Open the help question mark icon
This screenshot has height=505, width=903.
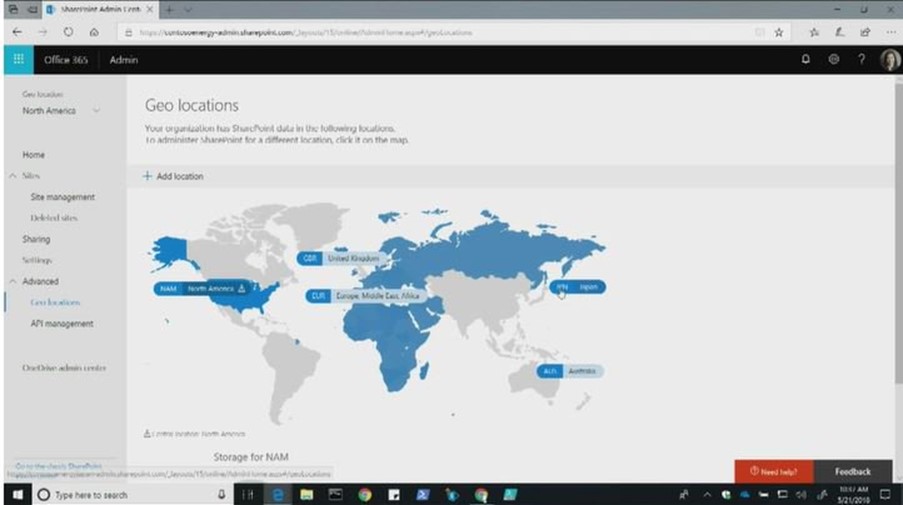[x=862, y=59]
